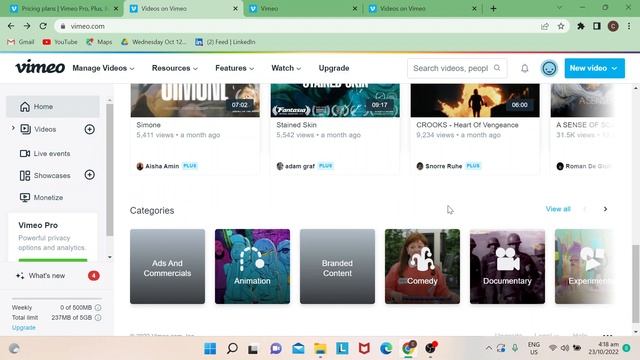Click the search magnifier icon
Viewport: 640px width, 360px height.
click(x=497, y=68)
